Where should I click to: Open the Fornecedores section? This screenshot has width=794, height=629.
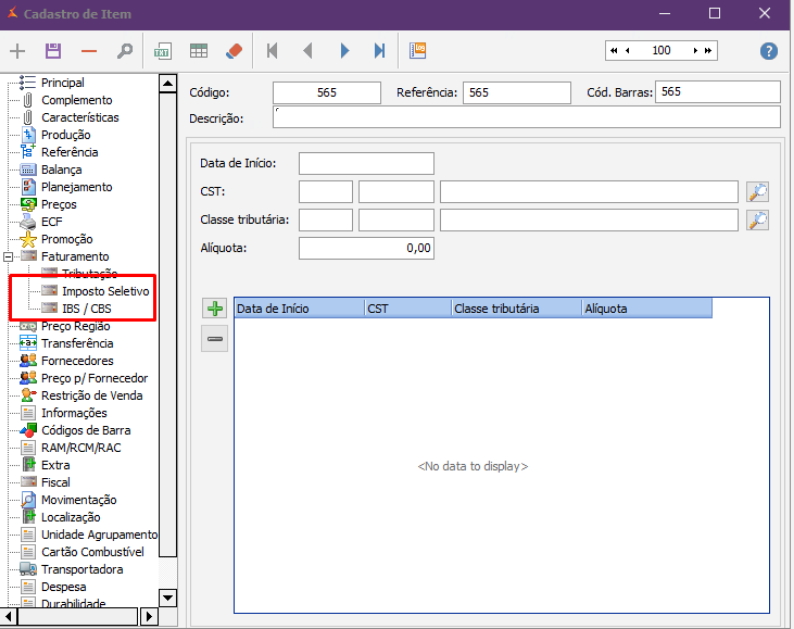[x=77, y=361]
